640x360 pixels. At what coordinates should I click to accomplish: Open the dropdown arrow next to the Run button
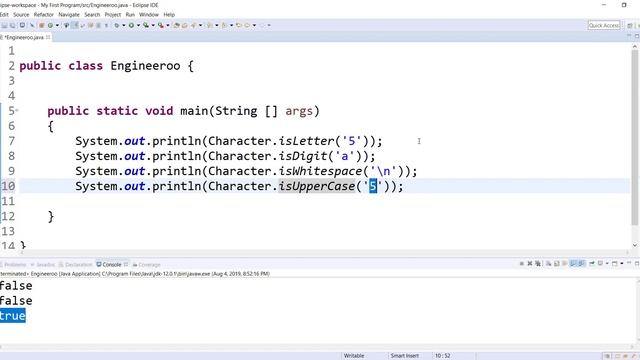coord(138,25)
